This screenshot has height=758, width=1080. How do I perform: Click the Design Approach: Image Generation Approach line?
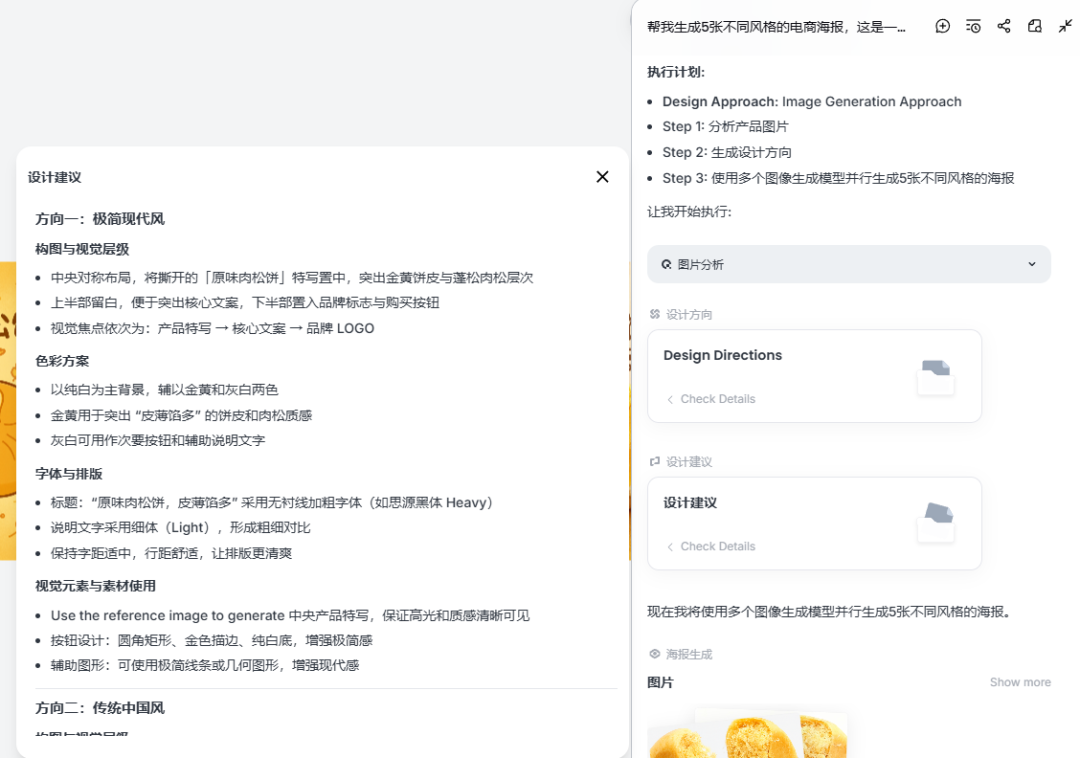811,102
